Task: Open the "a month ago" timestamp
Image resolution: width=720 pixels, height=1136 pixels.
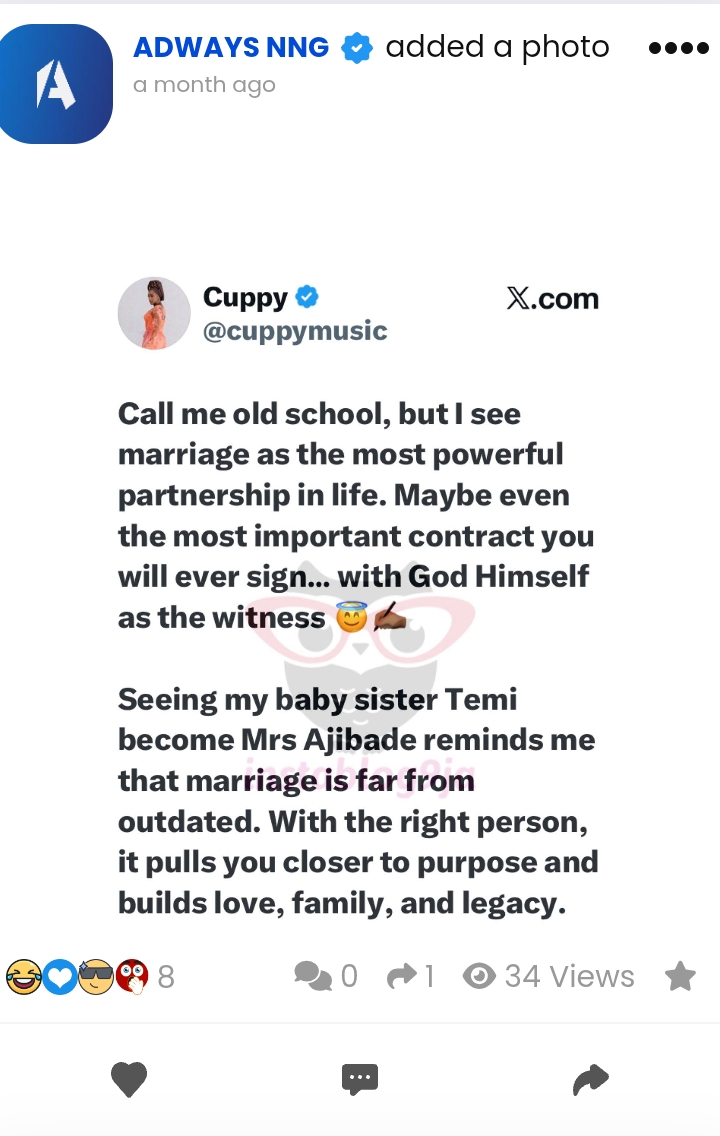Action: click(204, 85)
